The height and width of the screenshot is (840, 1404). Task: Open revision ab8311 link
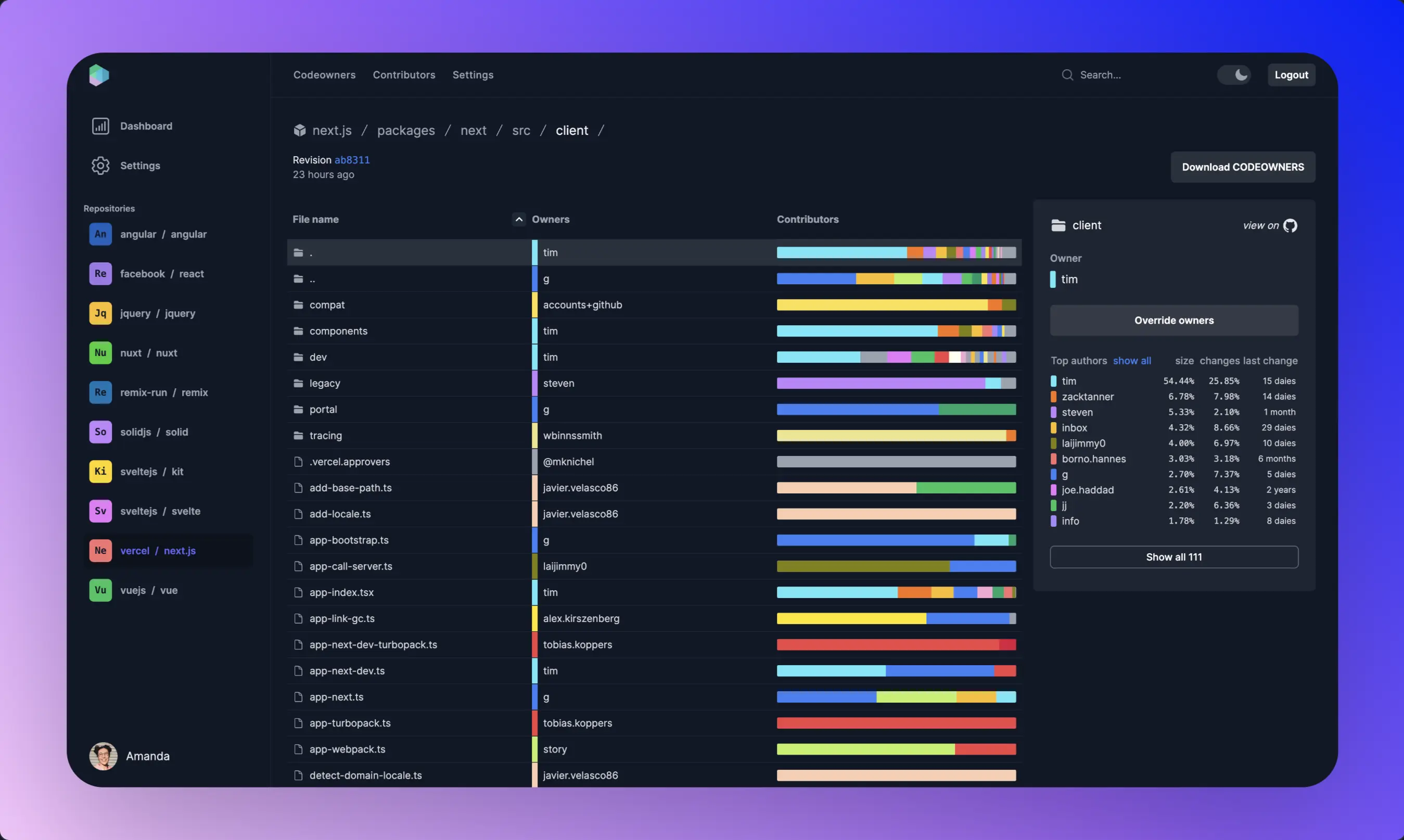[352, 160]
